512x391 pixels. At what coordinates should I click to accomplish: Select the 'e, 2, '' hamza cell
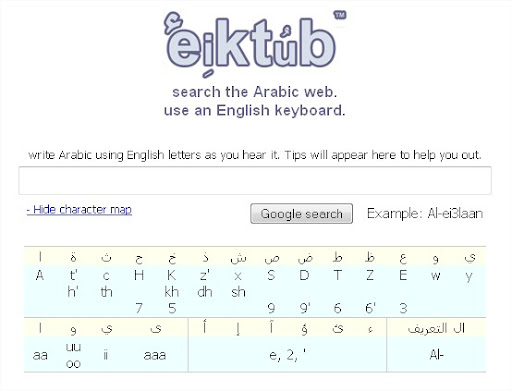[287, 355]
